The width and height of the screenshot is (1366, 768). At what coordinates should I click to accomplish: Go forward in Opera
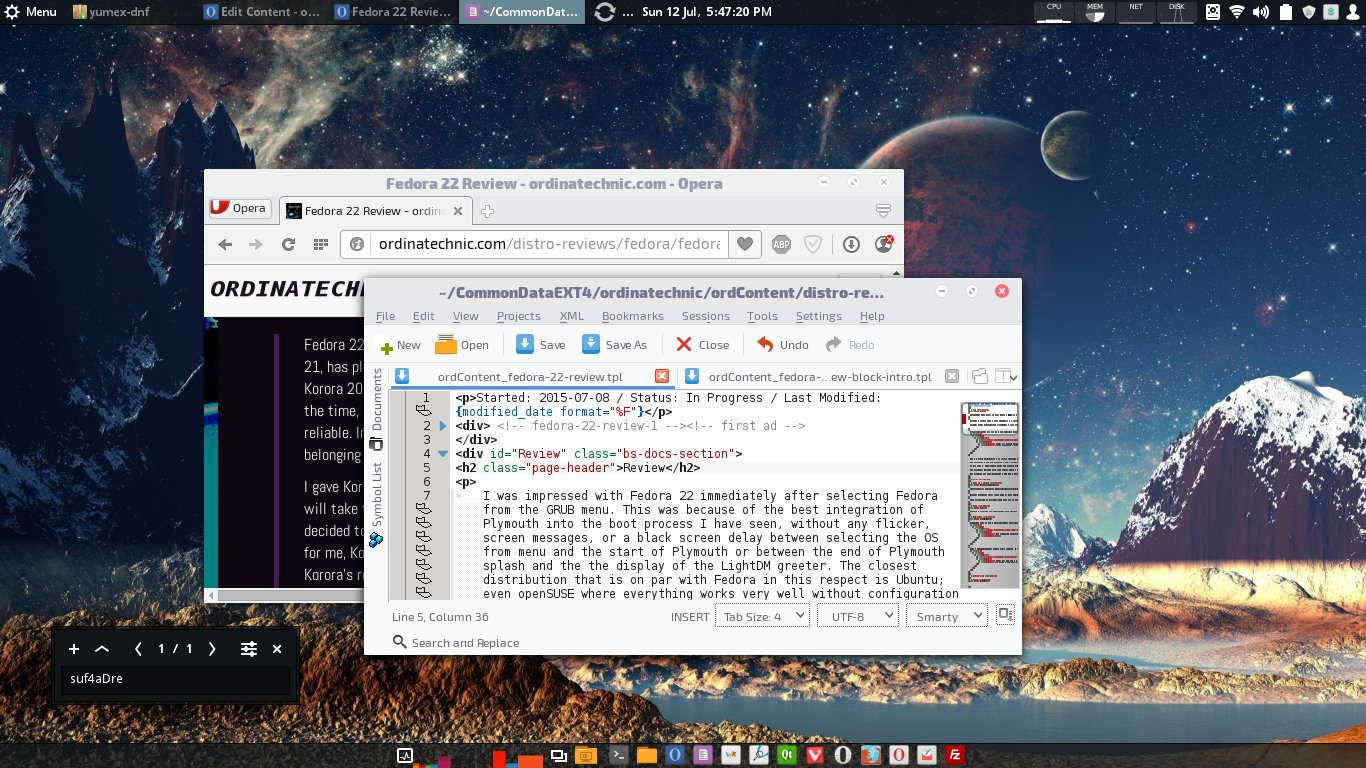[x=256, y=244]
